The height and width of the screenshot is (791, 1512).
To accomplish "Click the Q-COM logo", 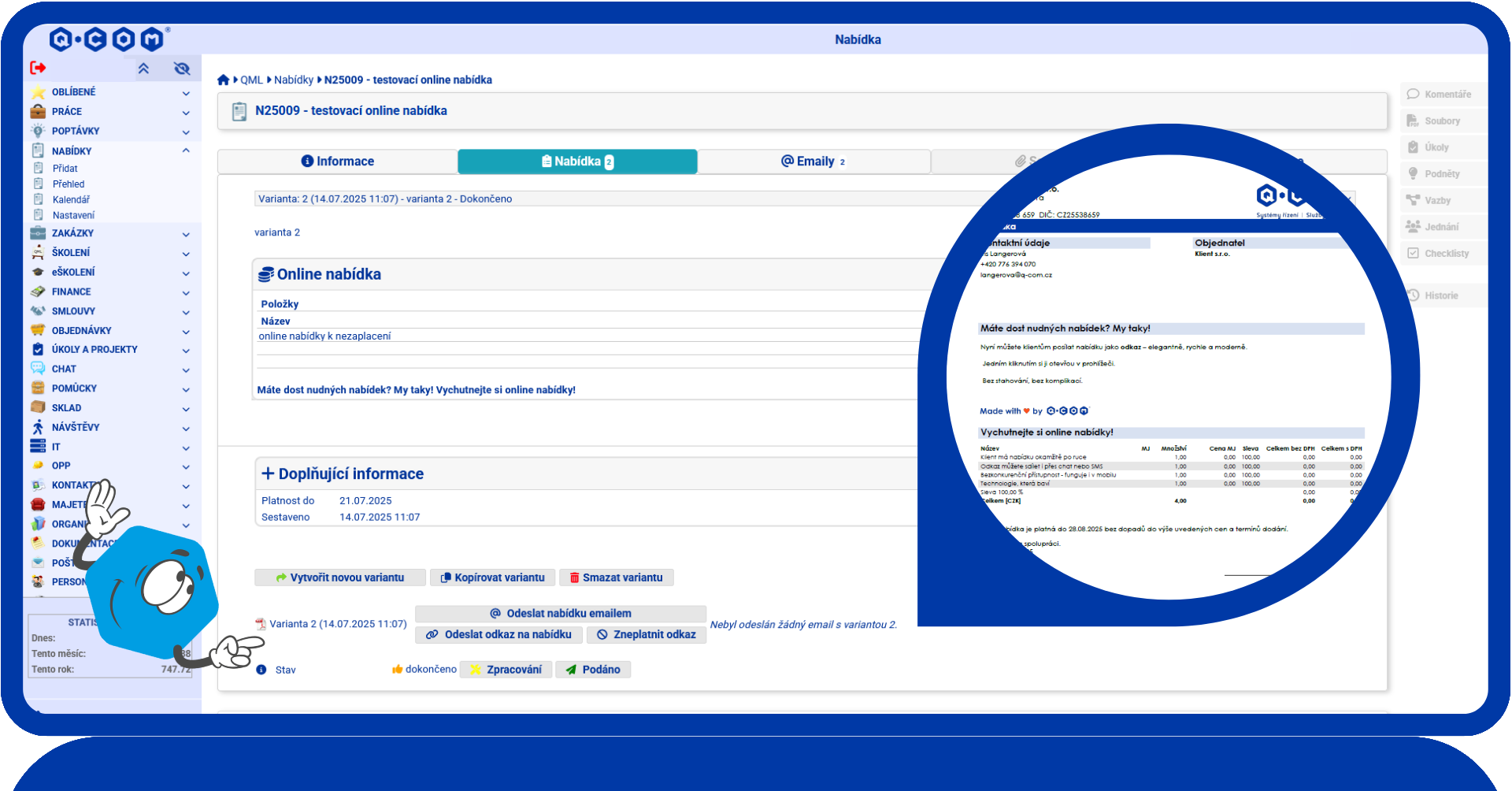I will [x=109, y=39].
